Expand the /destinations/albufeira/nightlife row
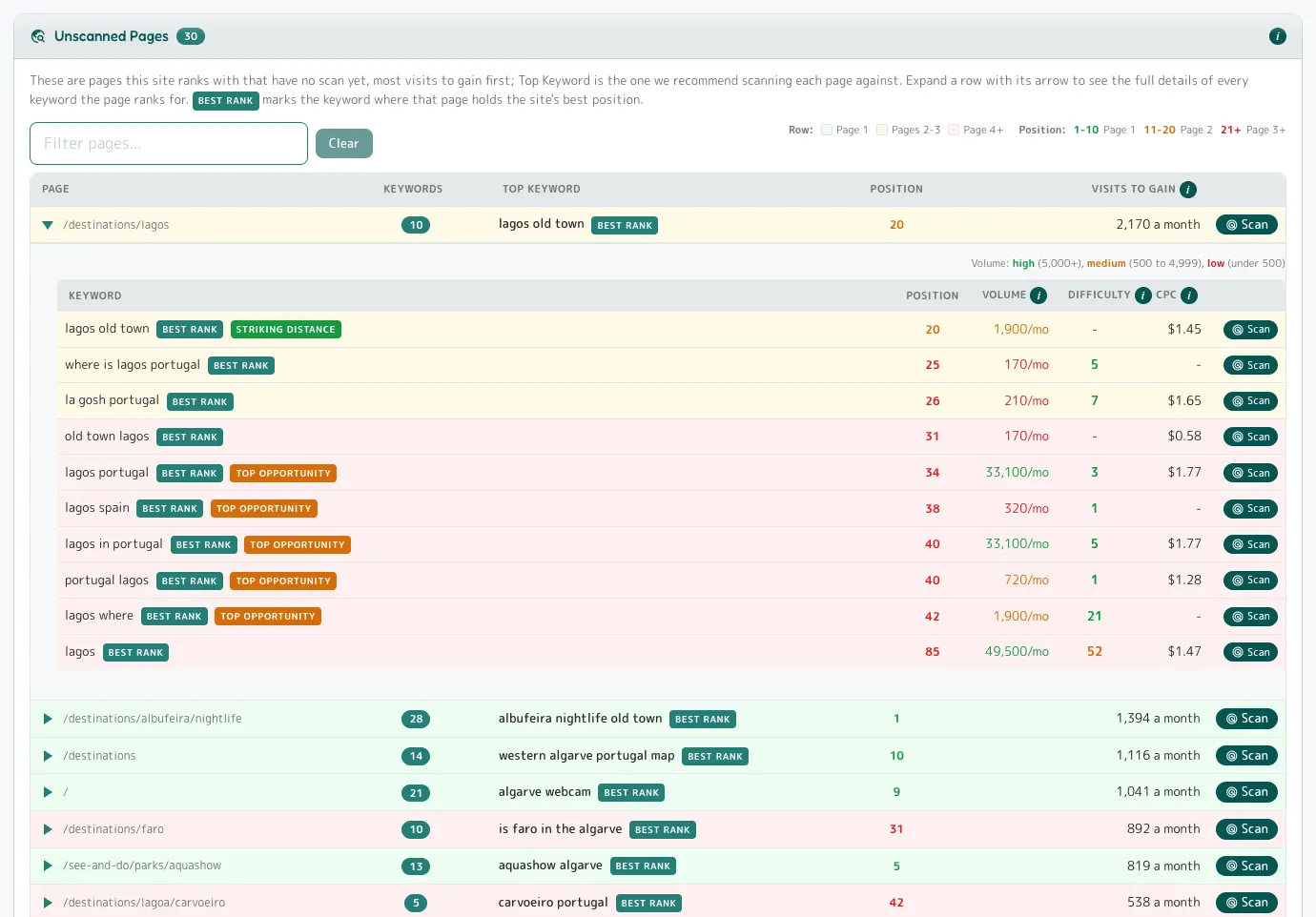Screen dimensions: 1316x917 pos(48,719)
